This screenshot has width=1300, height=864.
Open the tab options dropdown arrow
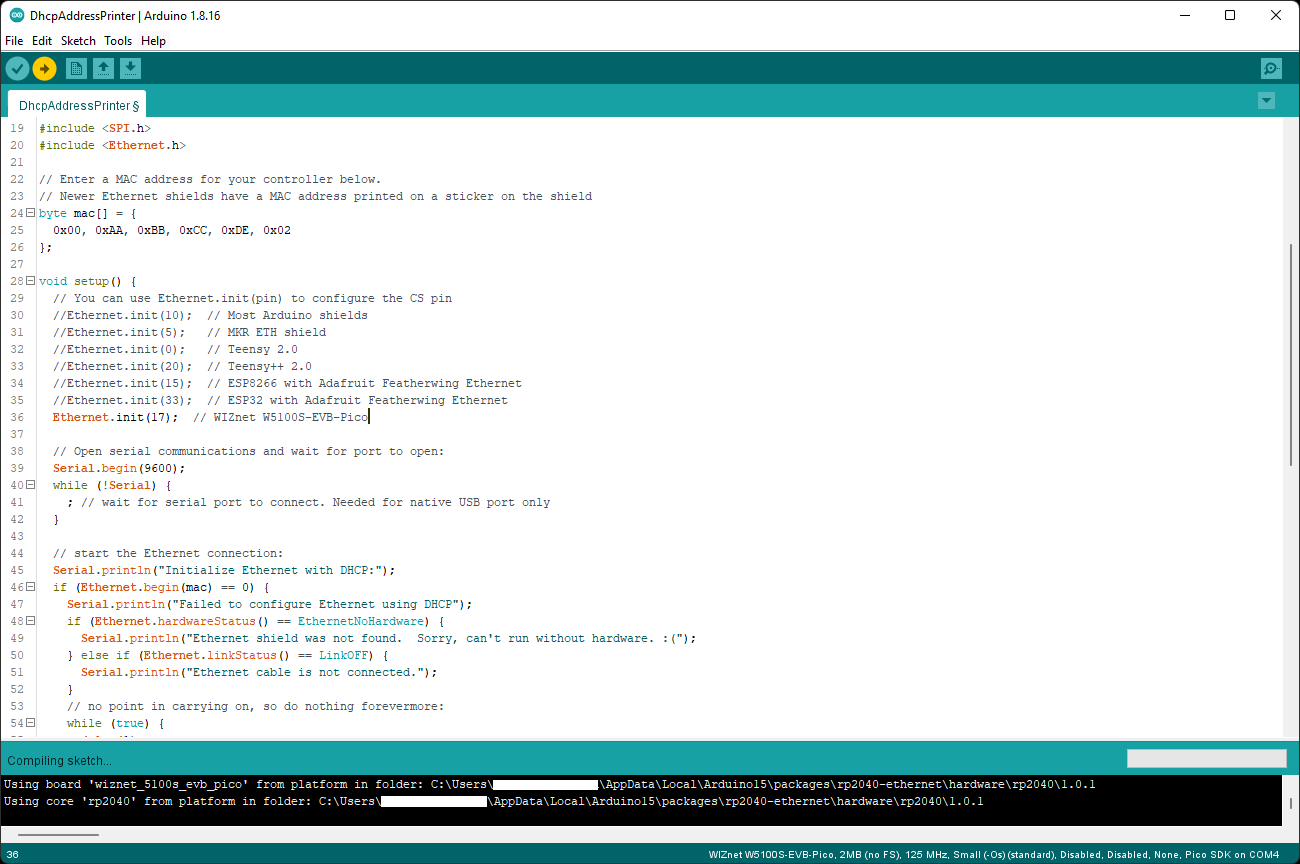[1266, 100]
